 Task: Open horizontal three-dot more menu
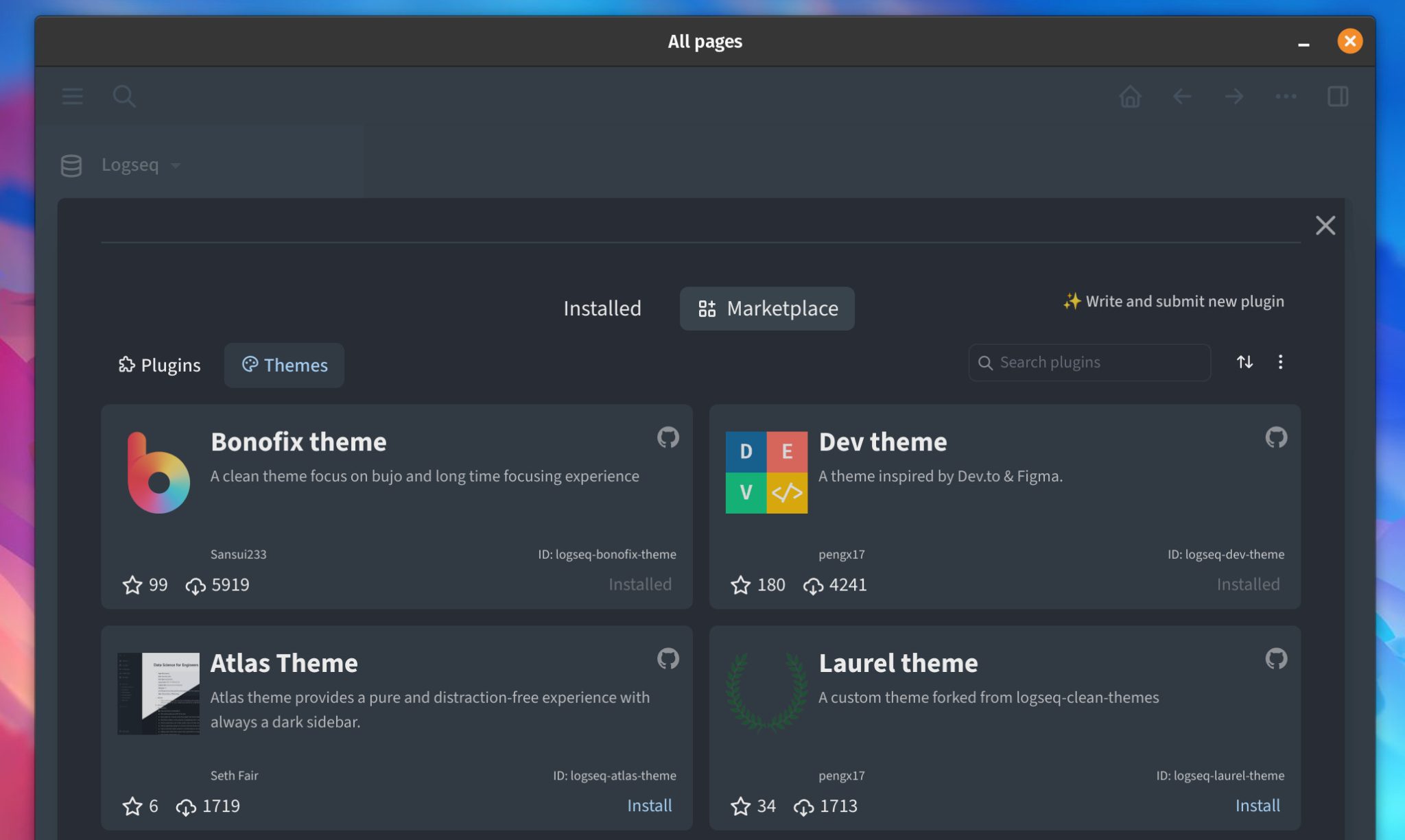[x=1286, y=97]
